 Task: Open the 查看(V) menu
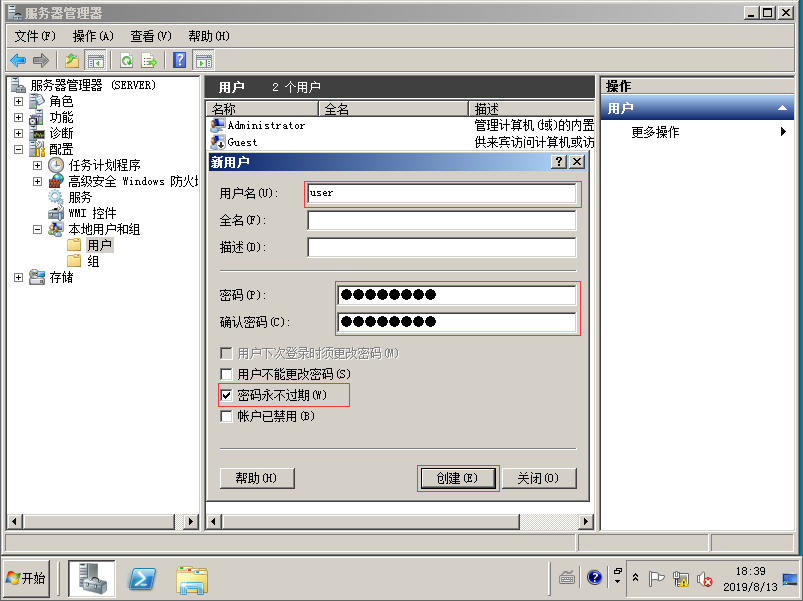point(151,36)
